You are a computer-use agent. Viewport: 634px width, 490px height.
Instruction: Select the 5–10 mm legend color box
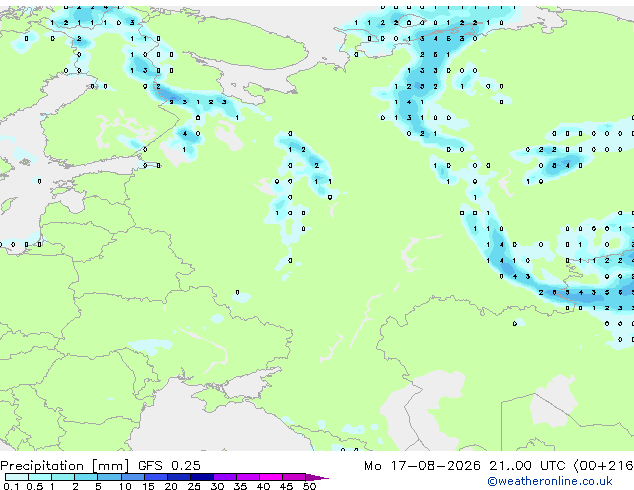point(109,477)
